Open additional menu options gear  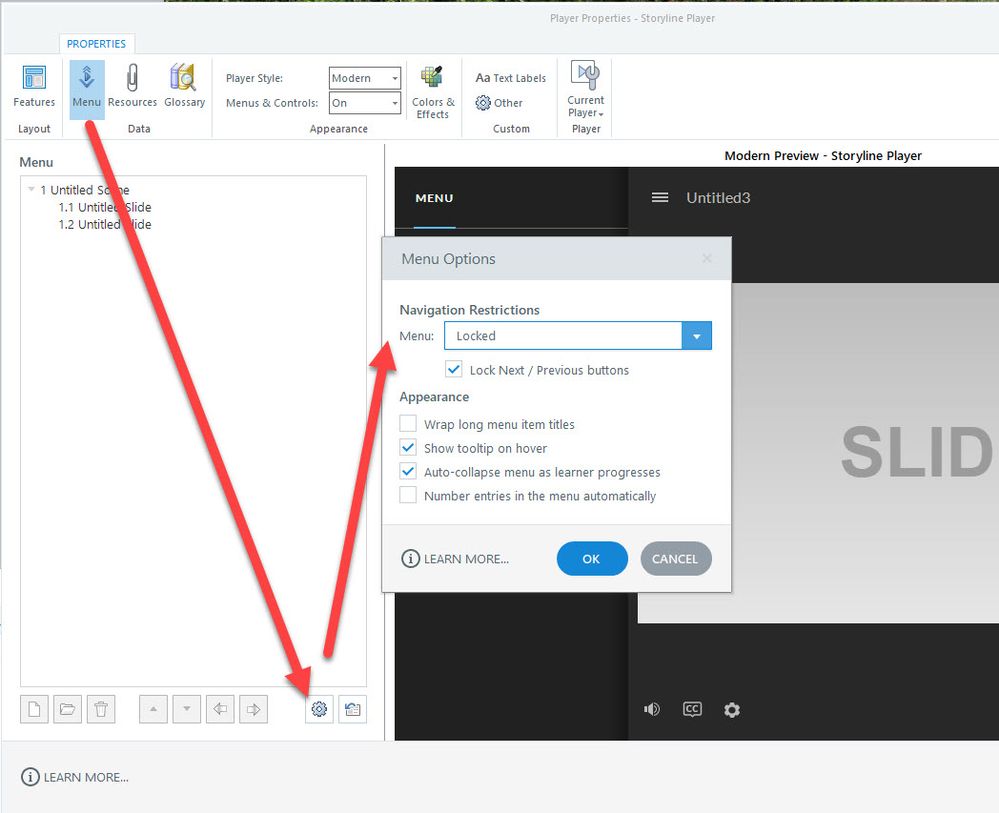coord(319,709)
